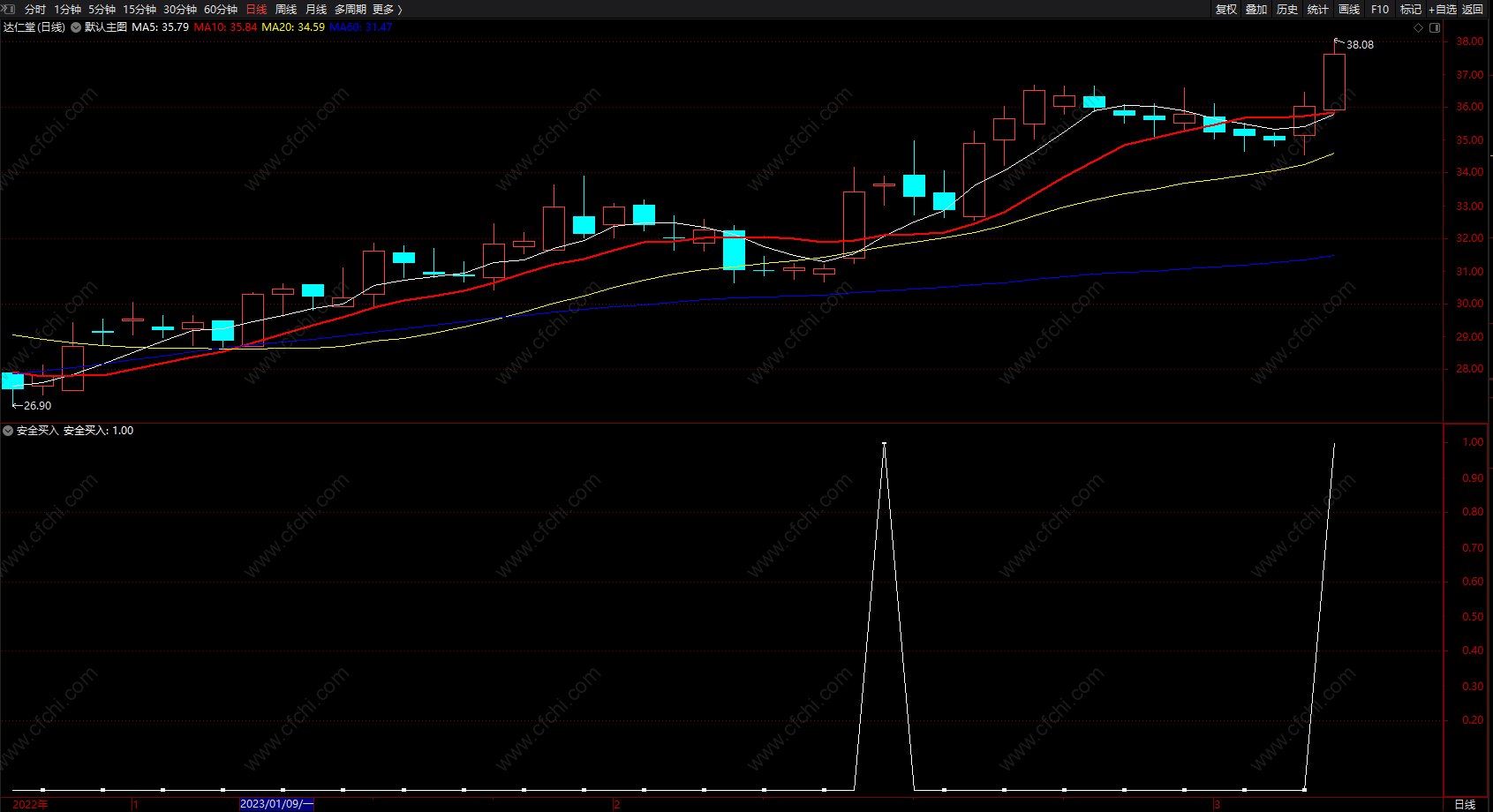Viewport: 1493px width, 812px height.
Task: Click the MA5: 35.79 indicator value
Action: point(161,27)
